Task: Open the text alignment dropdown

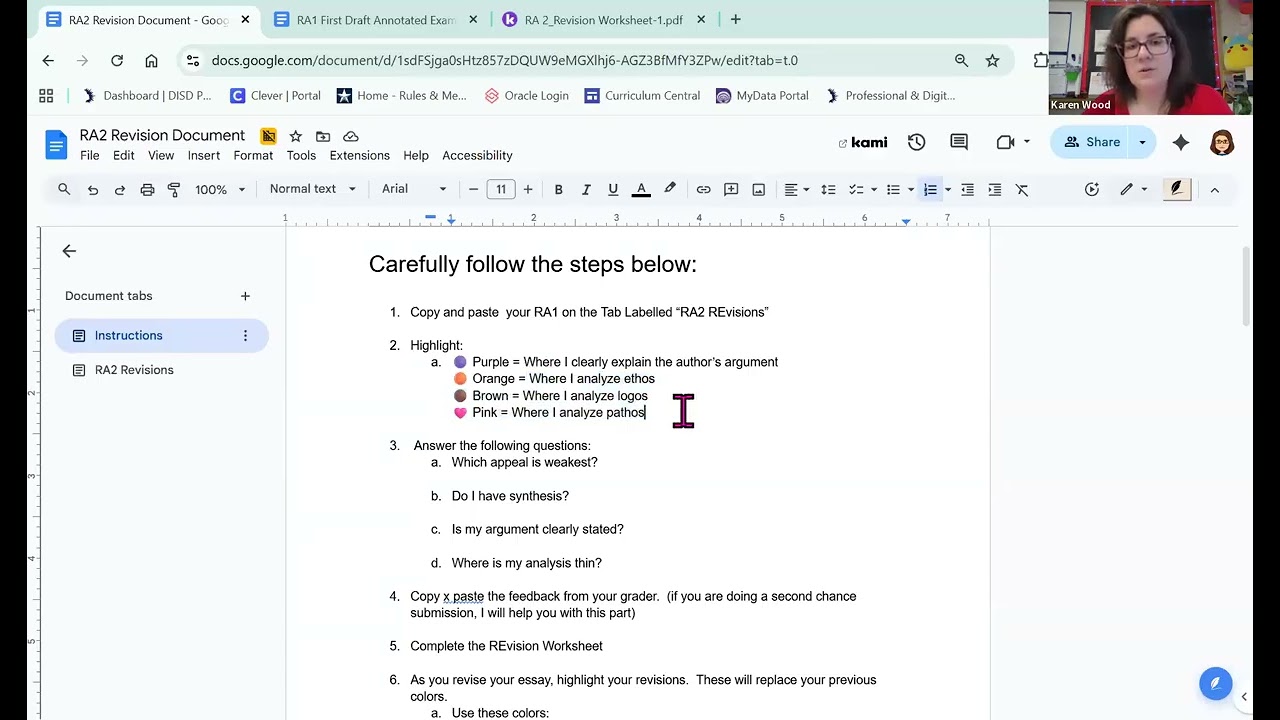Action: click(x=797, y=189)
